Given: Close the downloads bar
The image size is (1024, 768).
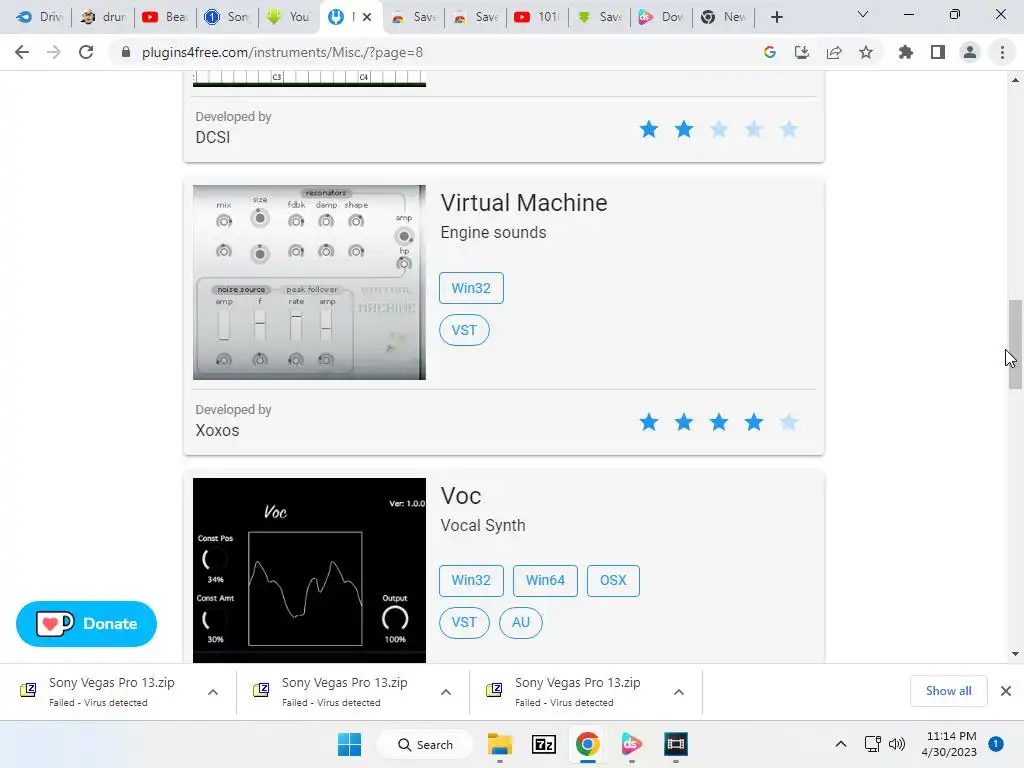Looking at the screenshot, I should [1006, 691].
